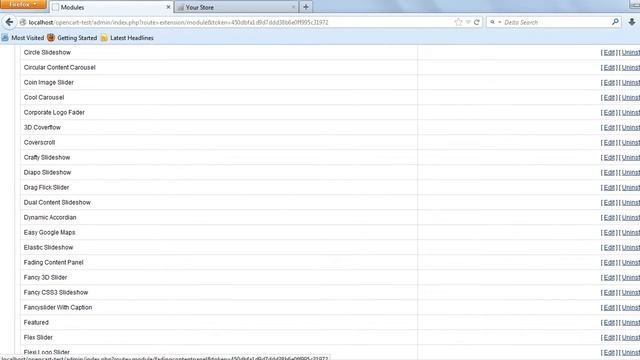
Task: Uninstall the 3D Coverflow module
Action: coord(631,128)
